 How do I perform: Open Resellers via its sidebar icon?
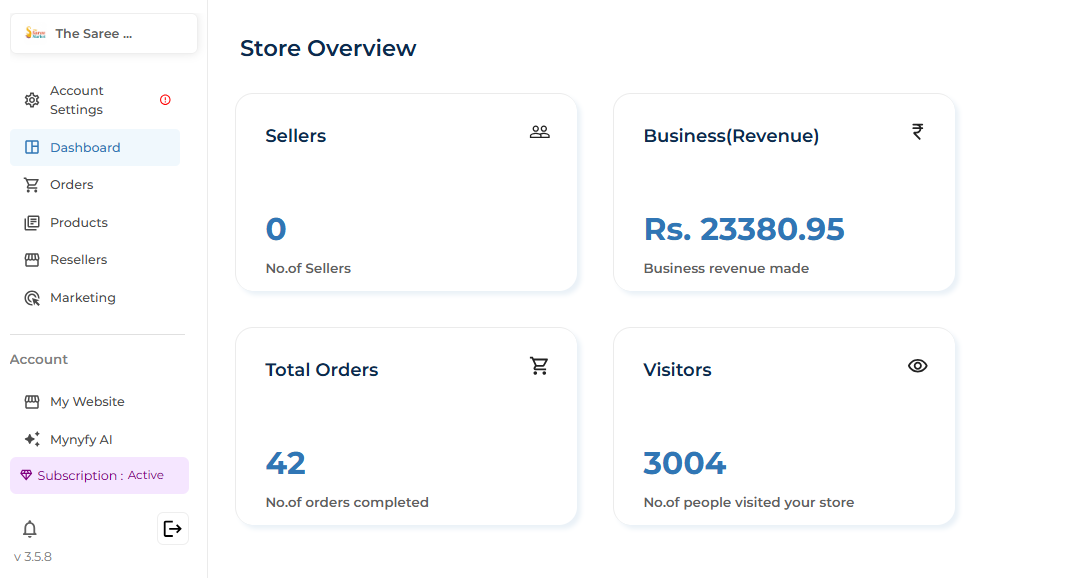30,259
